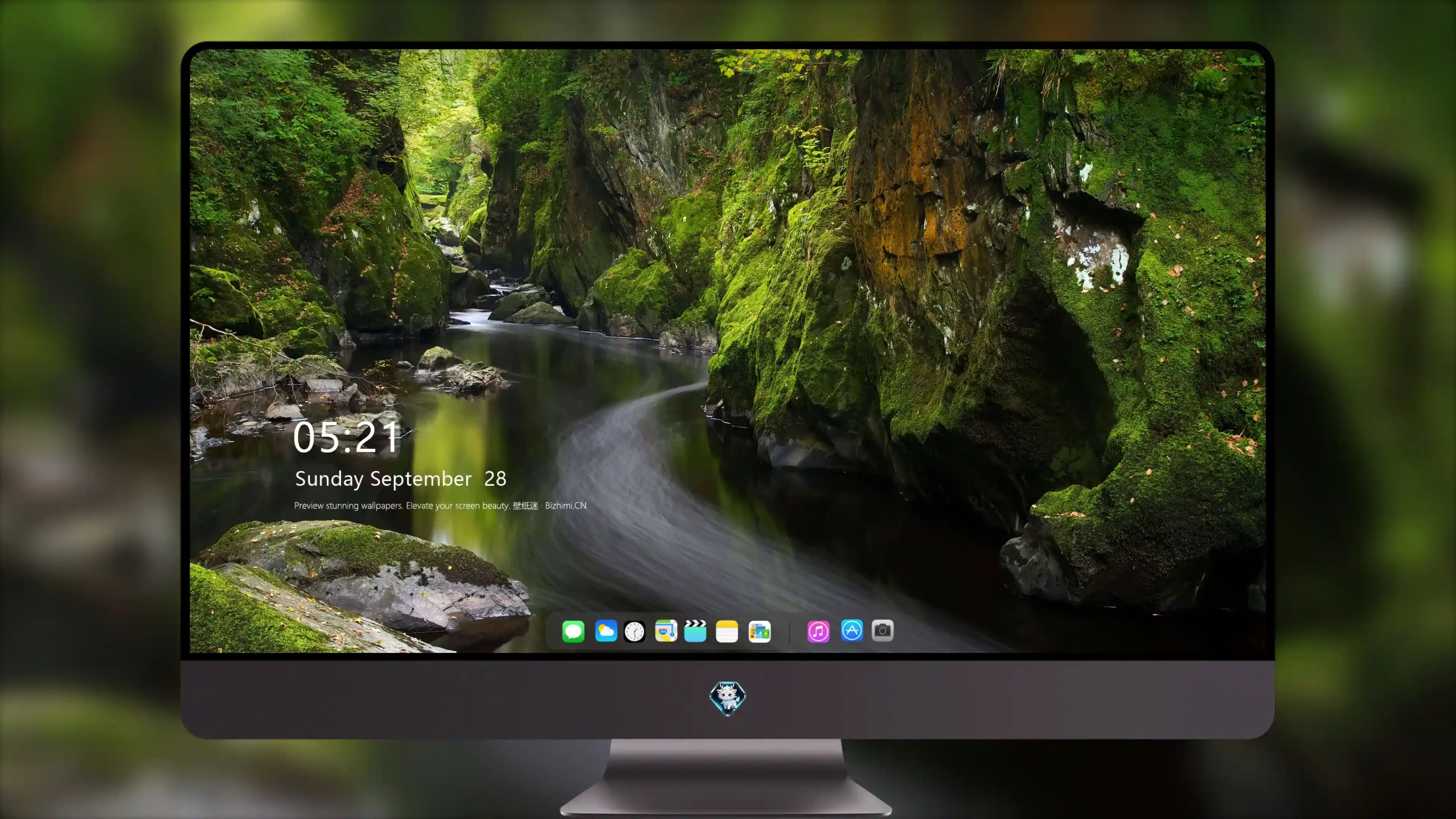Launch the Camera app icon
The width and height of the screenshot is (1456, 819).
[882, 630]
